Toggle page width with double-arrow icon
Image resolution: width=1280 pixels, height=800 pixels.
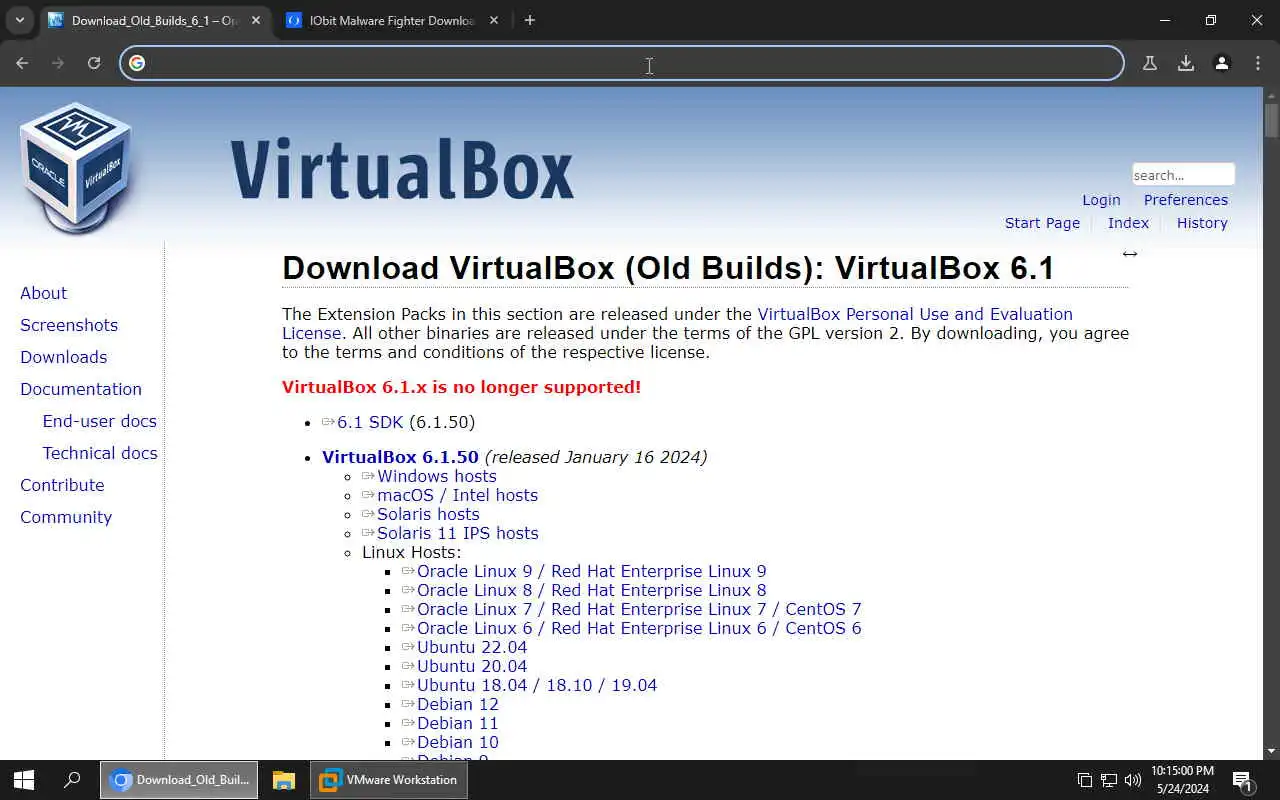pos(1130,254)
